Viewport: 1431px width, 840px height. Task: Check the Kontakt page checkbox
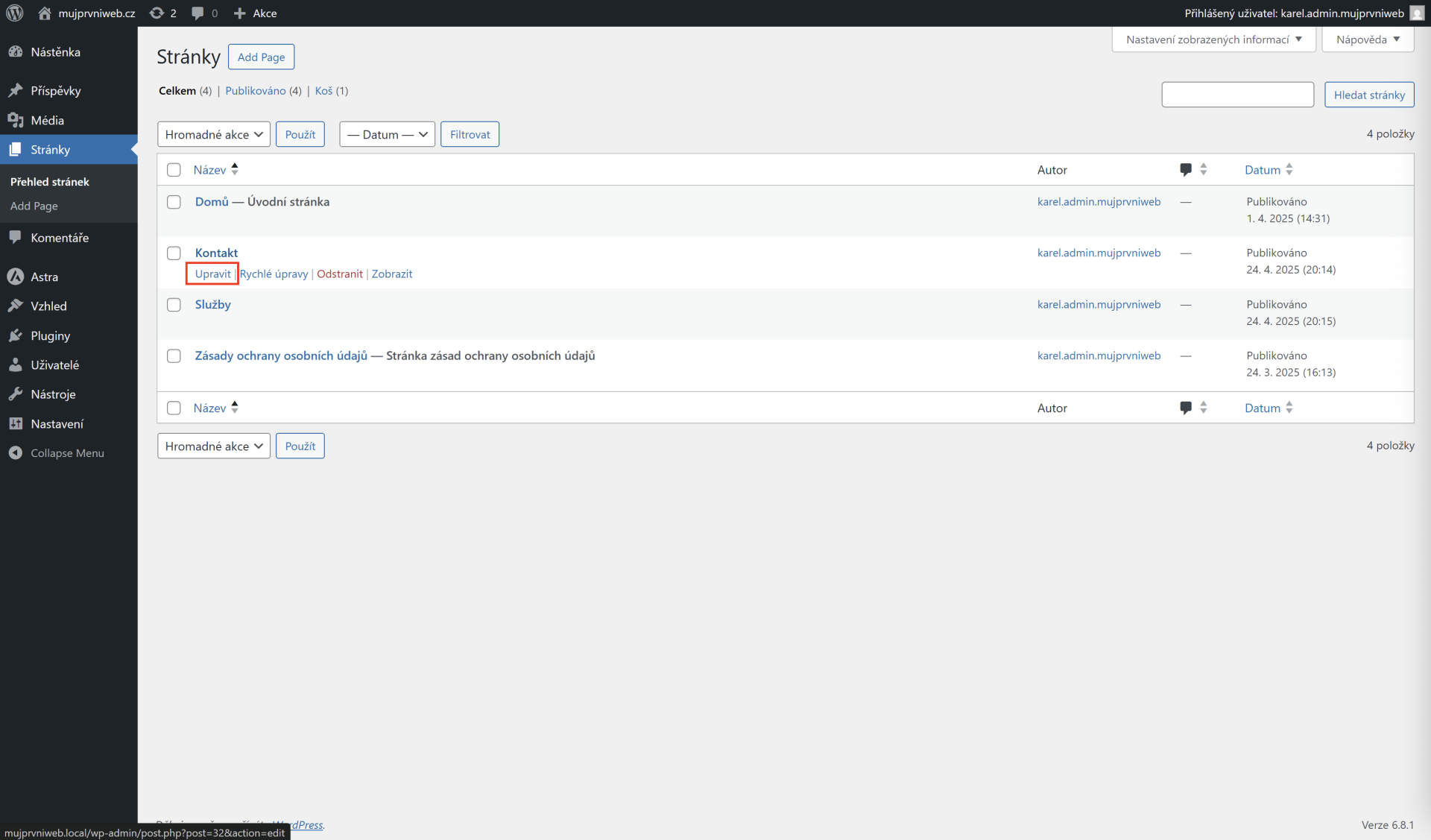(x=174, y=253)
